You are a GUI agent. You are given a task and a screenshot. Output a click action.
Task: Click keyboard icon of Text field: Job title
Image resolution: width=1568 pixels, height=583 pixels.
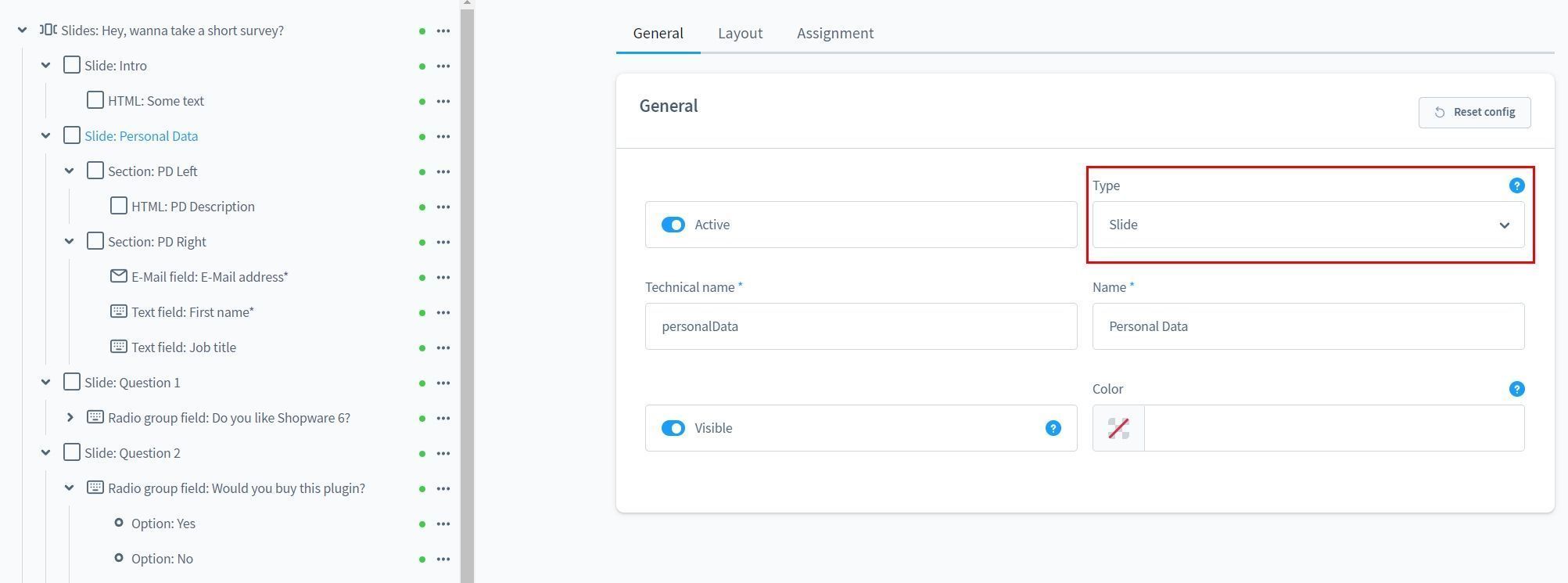point(118,347)
